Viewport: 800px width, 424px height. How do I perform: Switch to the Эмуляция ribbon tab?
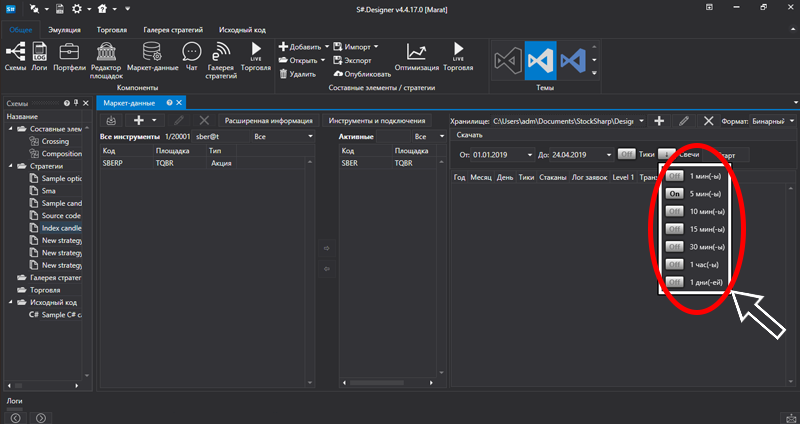pos(64,30)
